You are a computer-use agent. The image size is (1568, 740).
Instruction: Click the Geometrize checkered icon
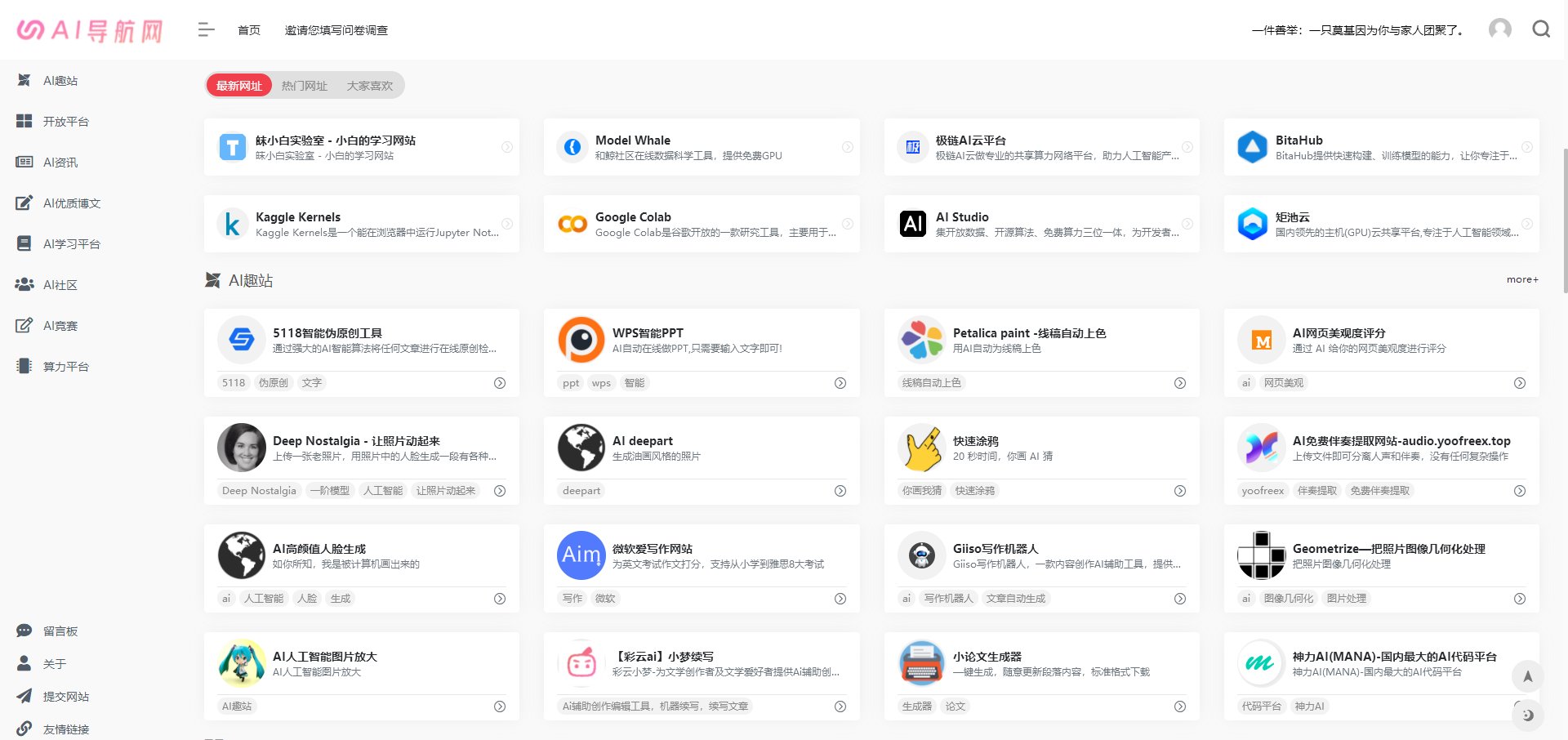[x=1262, y=555]
